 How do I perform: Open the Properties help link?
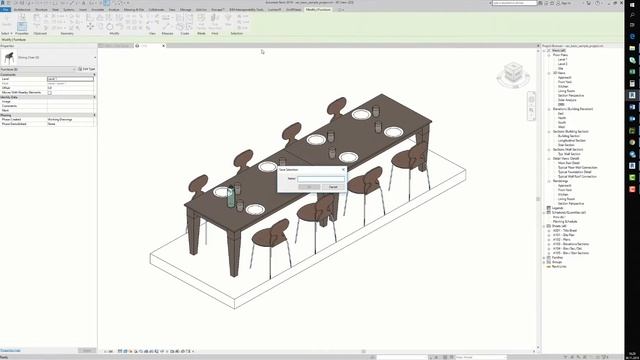[x=10, y=351]
